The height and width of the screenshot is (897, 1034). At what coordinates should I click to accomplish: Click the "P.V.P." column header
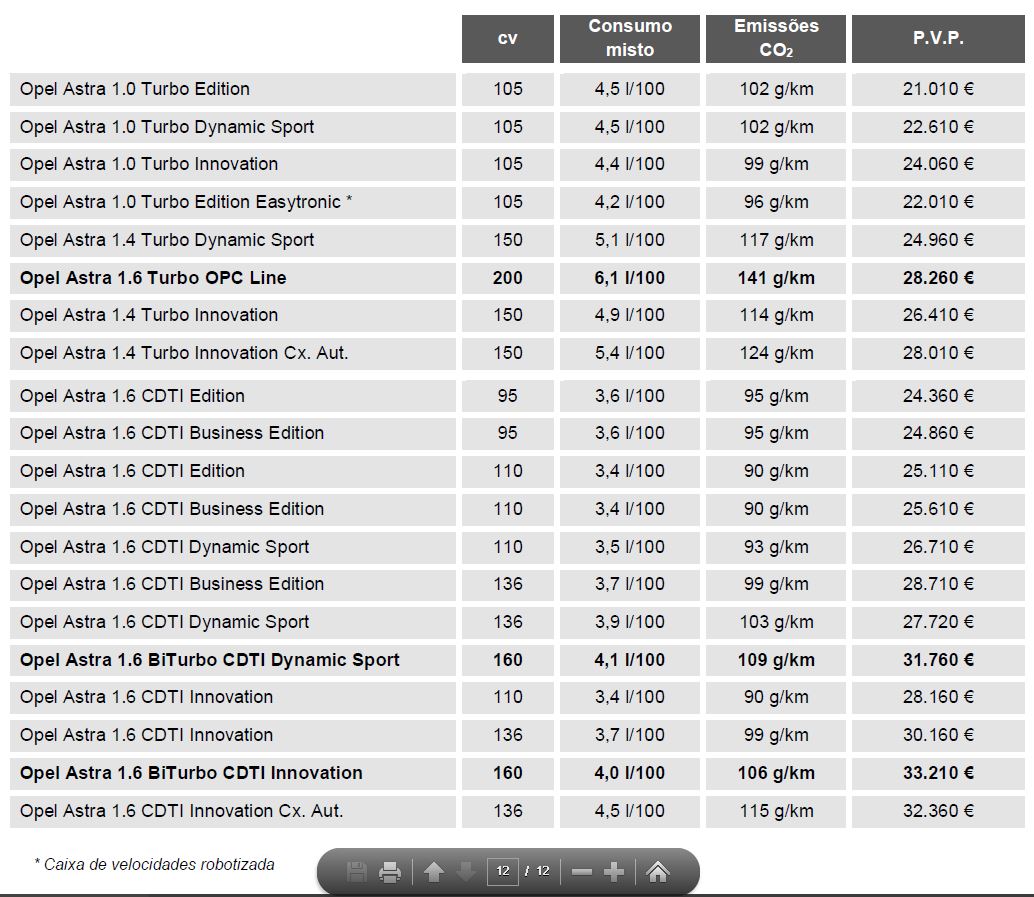pyautogui.click(x=938, y=39)
